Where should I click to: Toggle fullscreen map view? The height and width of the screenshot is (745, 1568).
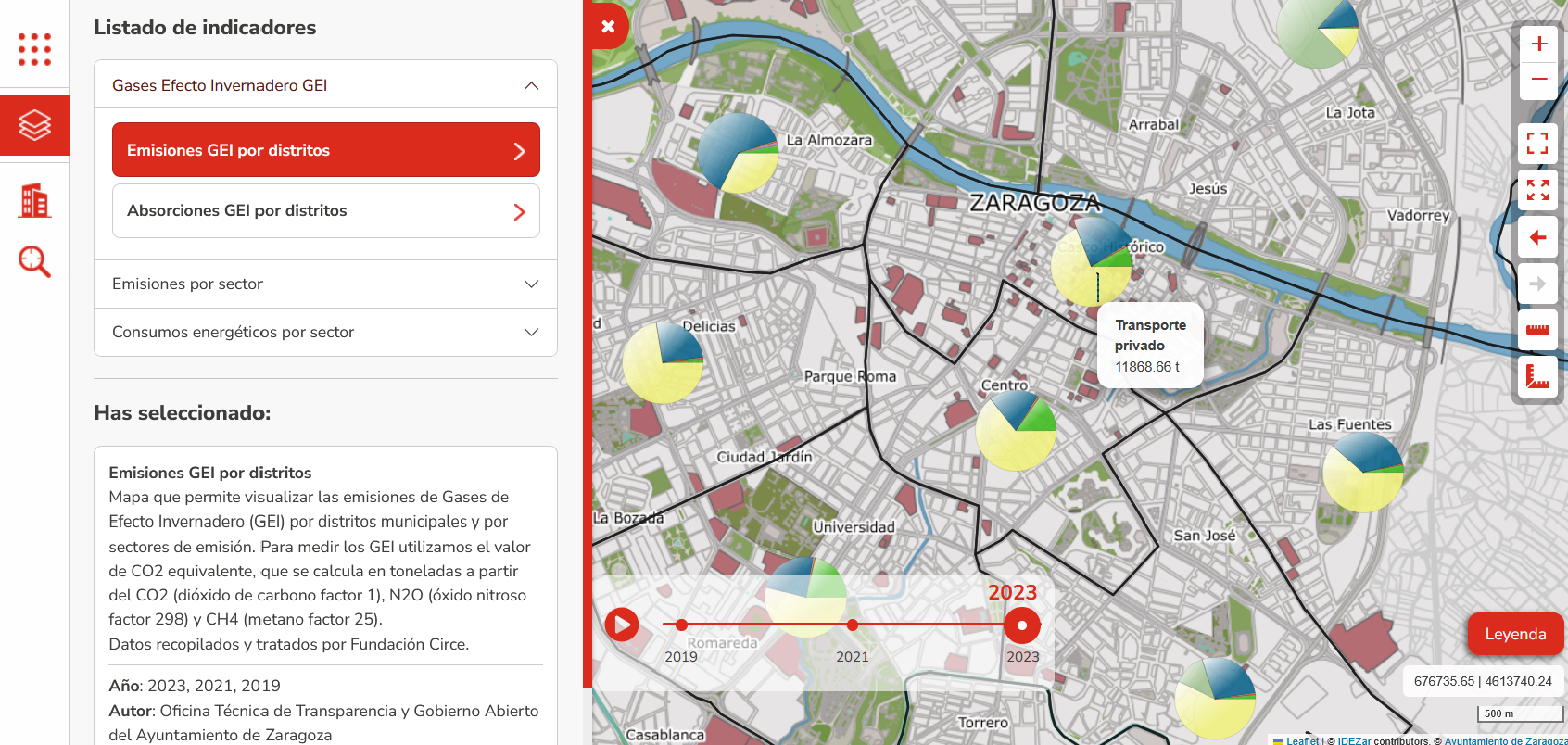tap(1537, 143)
